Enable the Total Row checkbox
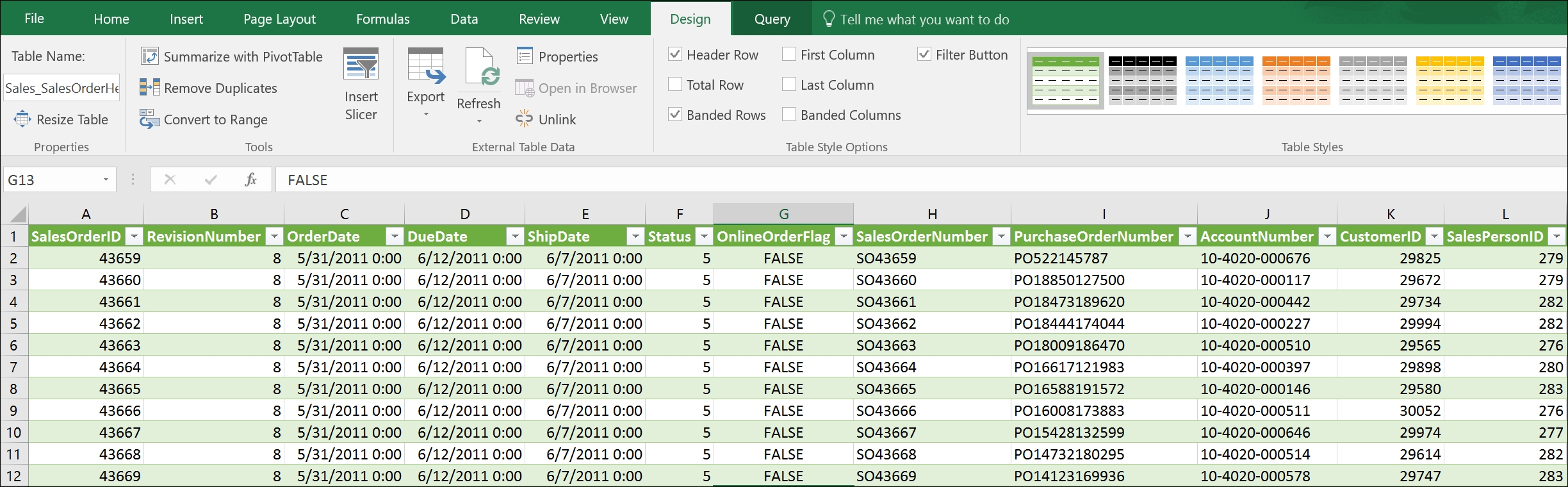Screen dimensions: 1568x487 pyautogui.click(x=675, y=85)
